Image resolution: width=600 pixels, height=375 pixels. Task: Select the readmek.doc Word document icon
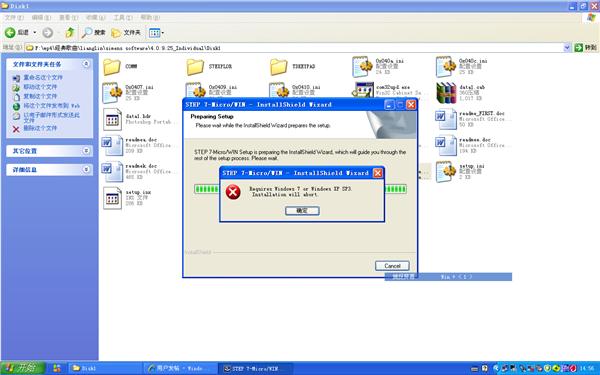pos(112,172)
